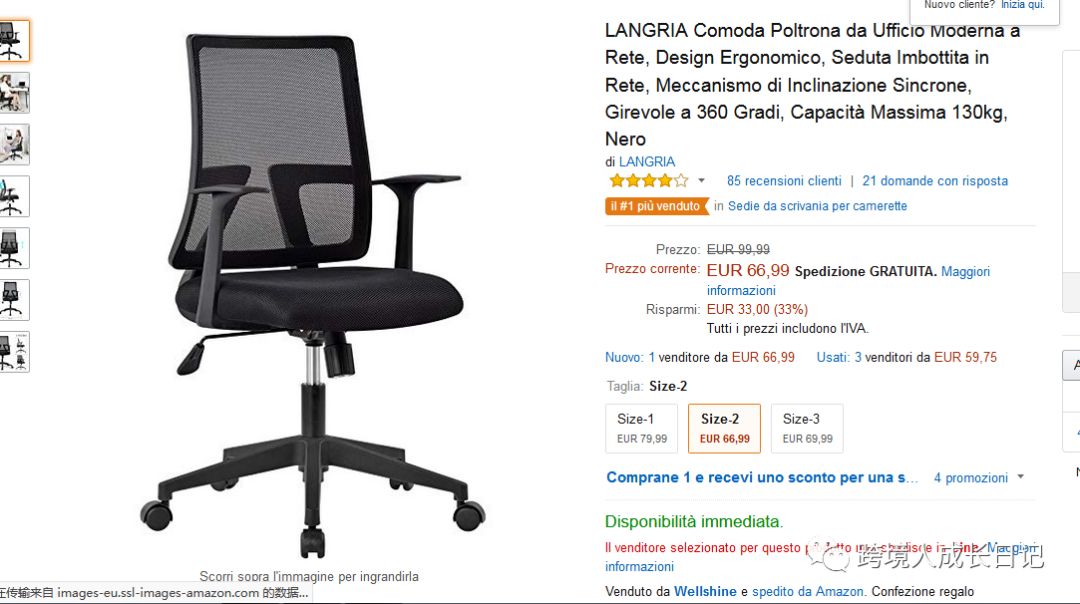Select the fifth chair thumbnail
The width and height of the screenshot is (1080, 604).
14,248
